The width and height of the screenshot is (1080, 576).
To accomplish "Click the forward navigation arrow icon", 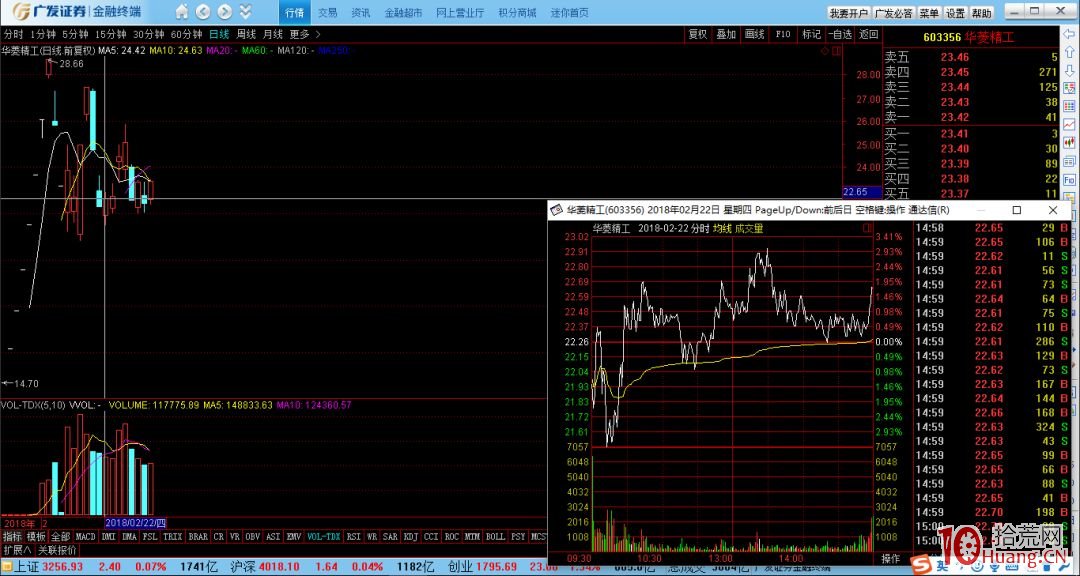I will pos(225,12).
